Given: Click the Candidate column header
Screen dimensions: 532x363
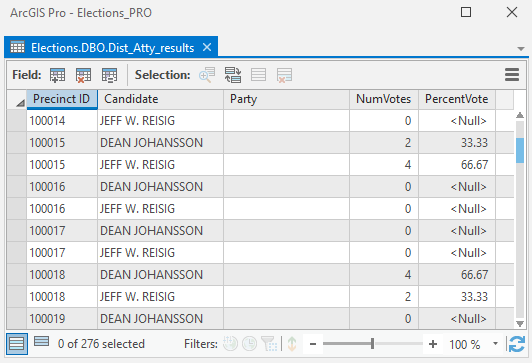Looking at the screenshot, I should coord(160,99).
